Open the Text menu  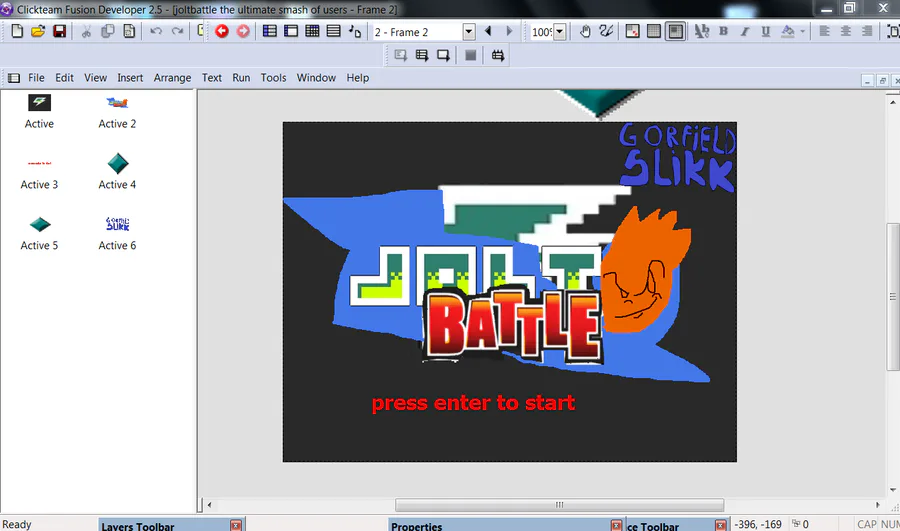212,77
